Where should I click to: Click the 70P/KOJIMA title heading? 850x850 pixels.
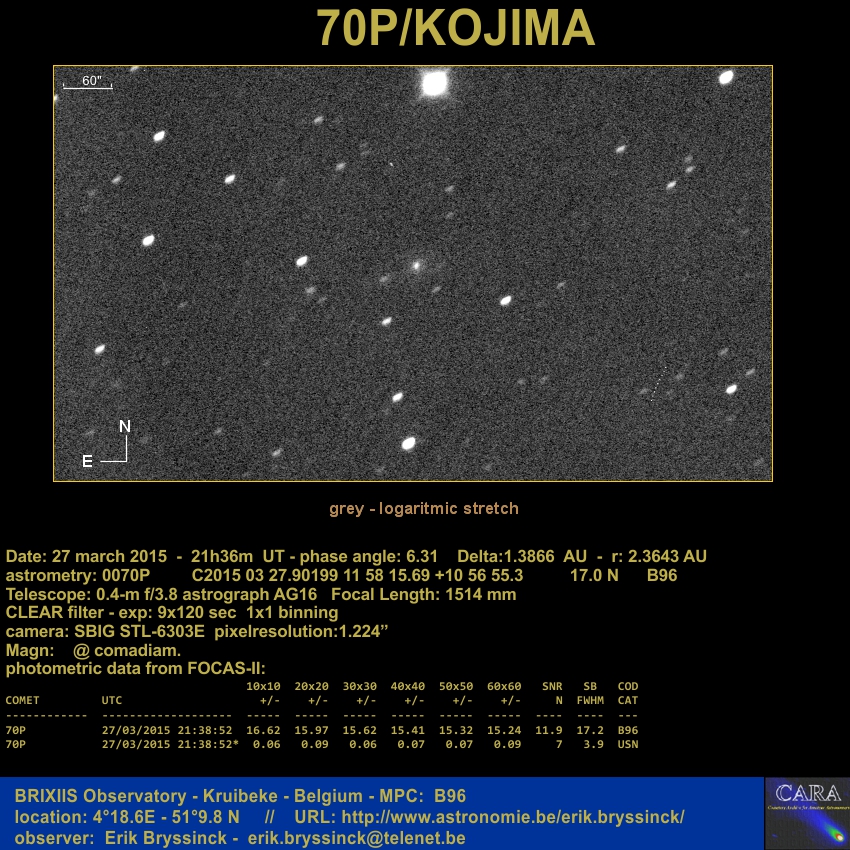456,29
